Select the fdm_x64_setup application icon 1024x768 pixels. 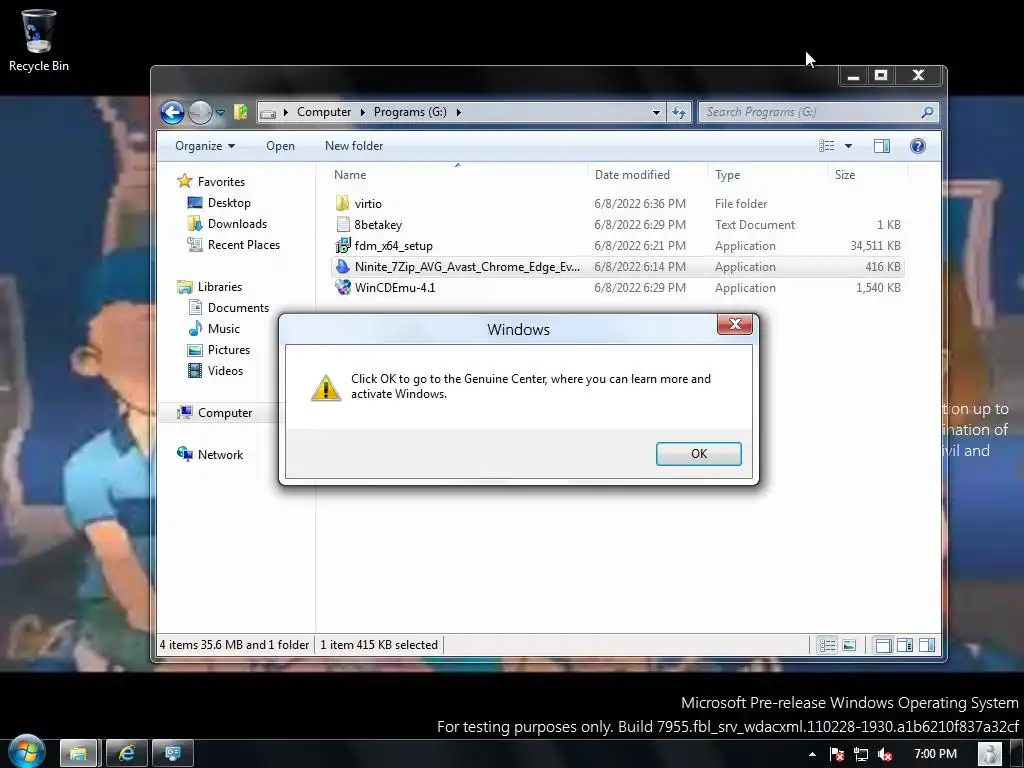tap(343, 246)
